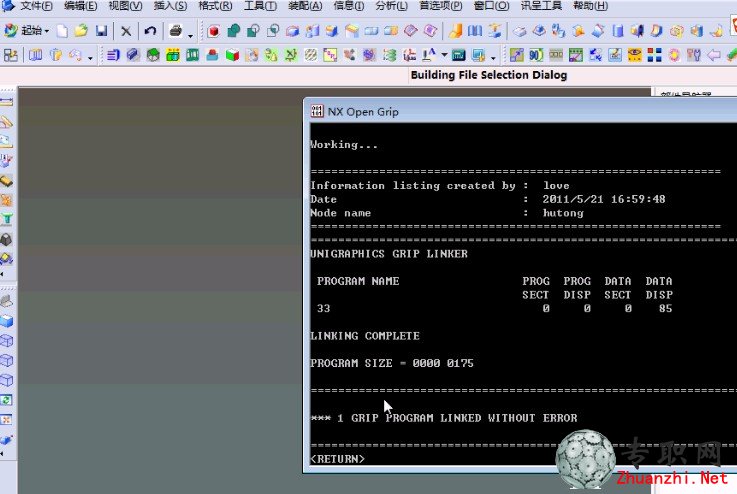Screen dimensions: 737x494
Task: Click the yellow eye visibility icon
Action: pyautogui.click(x=635, y=55)
